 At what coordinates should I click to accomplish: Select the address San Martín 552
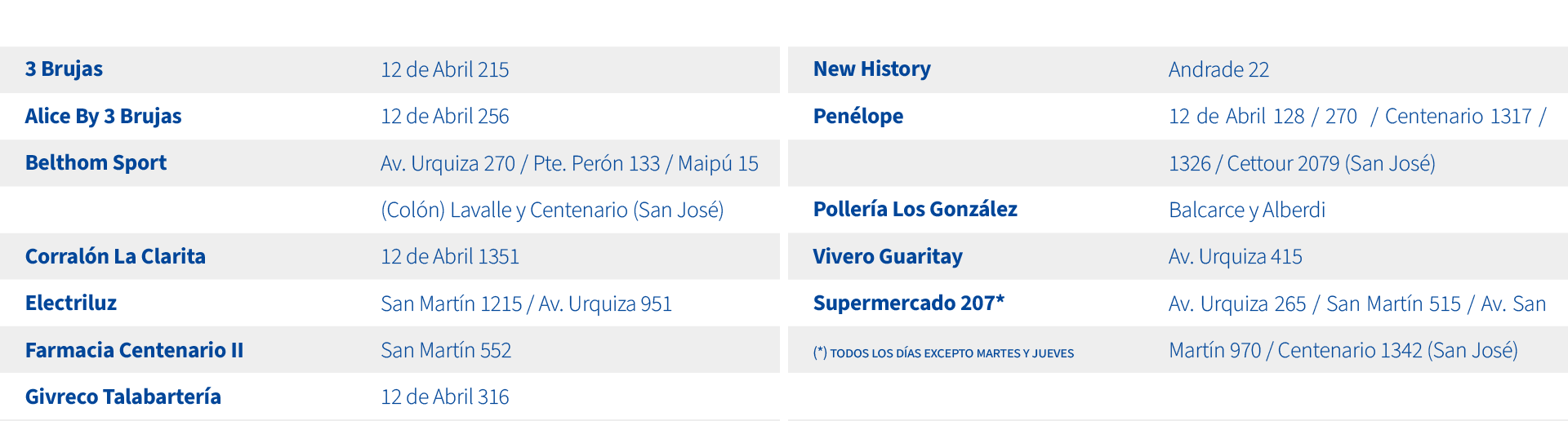click(446, 351)
